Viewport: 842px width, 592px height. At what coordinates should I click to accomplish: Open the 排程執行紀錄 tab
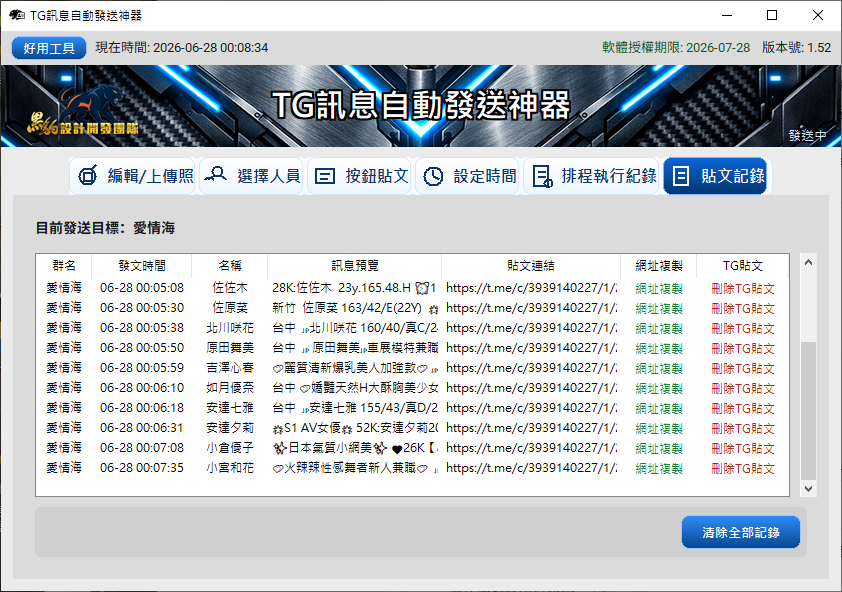pyautogui.click(x=591, y=176)
